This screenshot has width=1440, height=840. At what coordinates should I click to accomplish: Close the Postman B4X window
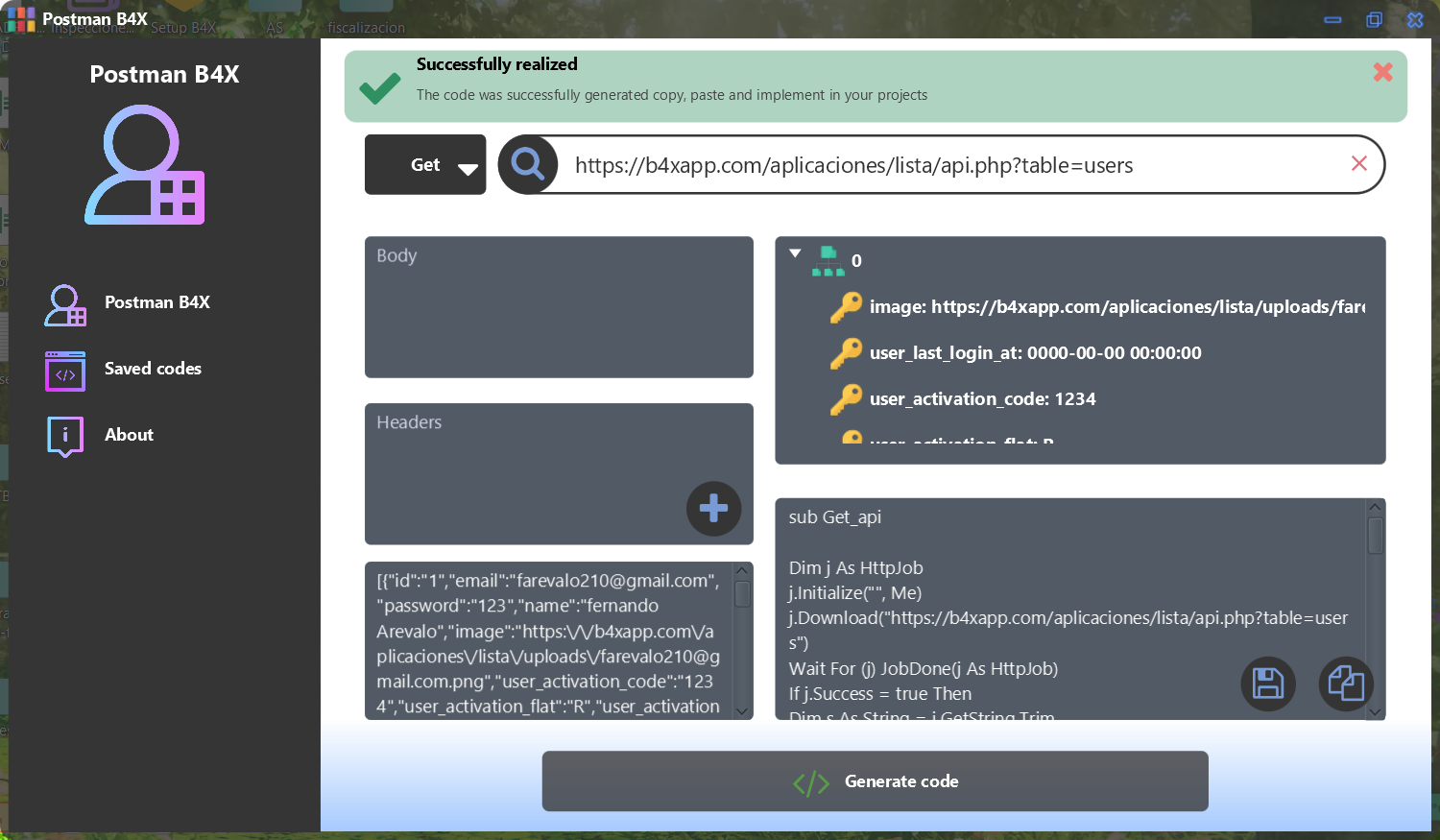(1415, 19)
